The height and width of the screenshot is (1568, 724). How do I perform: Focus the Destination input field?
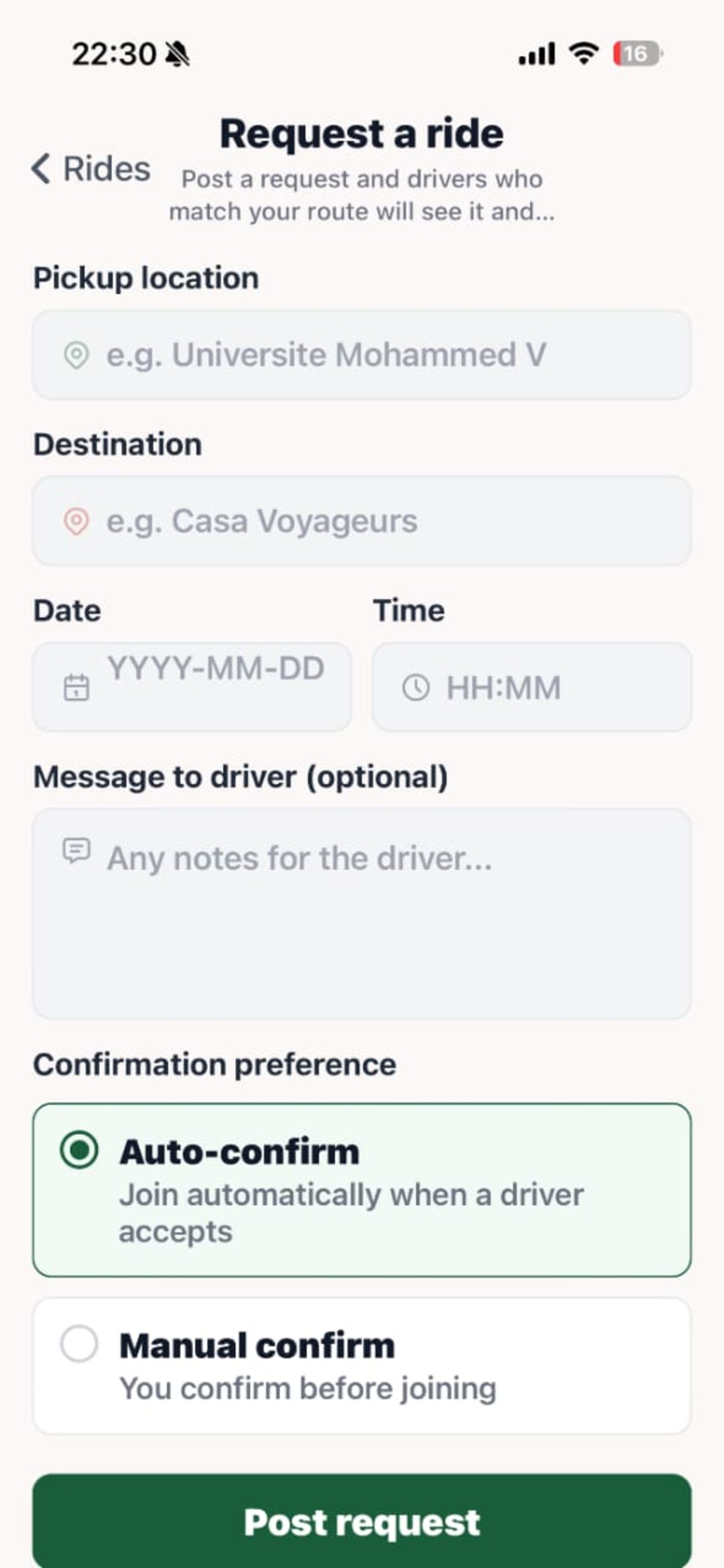pos(362,521)
